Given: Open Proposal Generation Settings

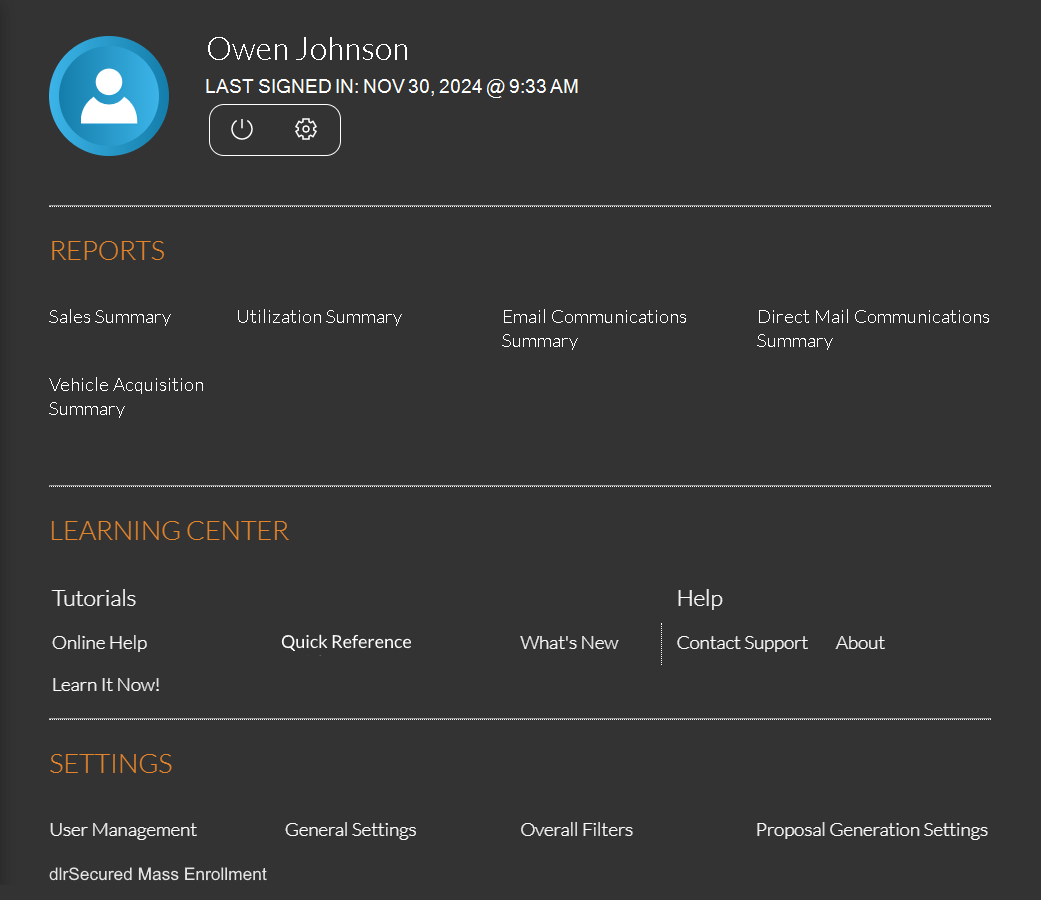Looking at the screenshot, I should click(871, 830).
